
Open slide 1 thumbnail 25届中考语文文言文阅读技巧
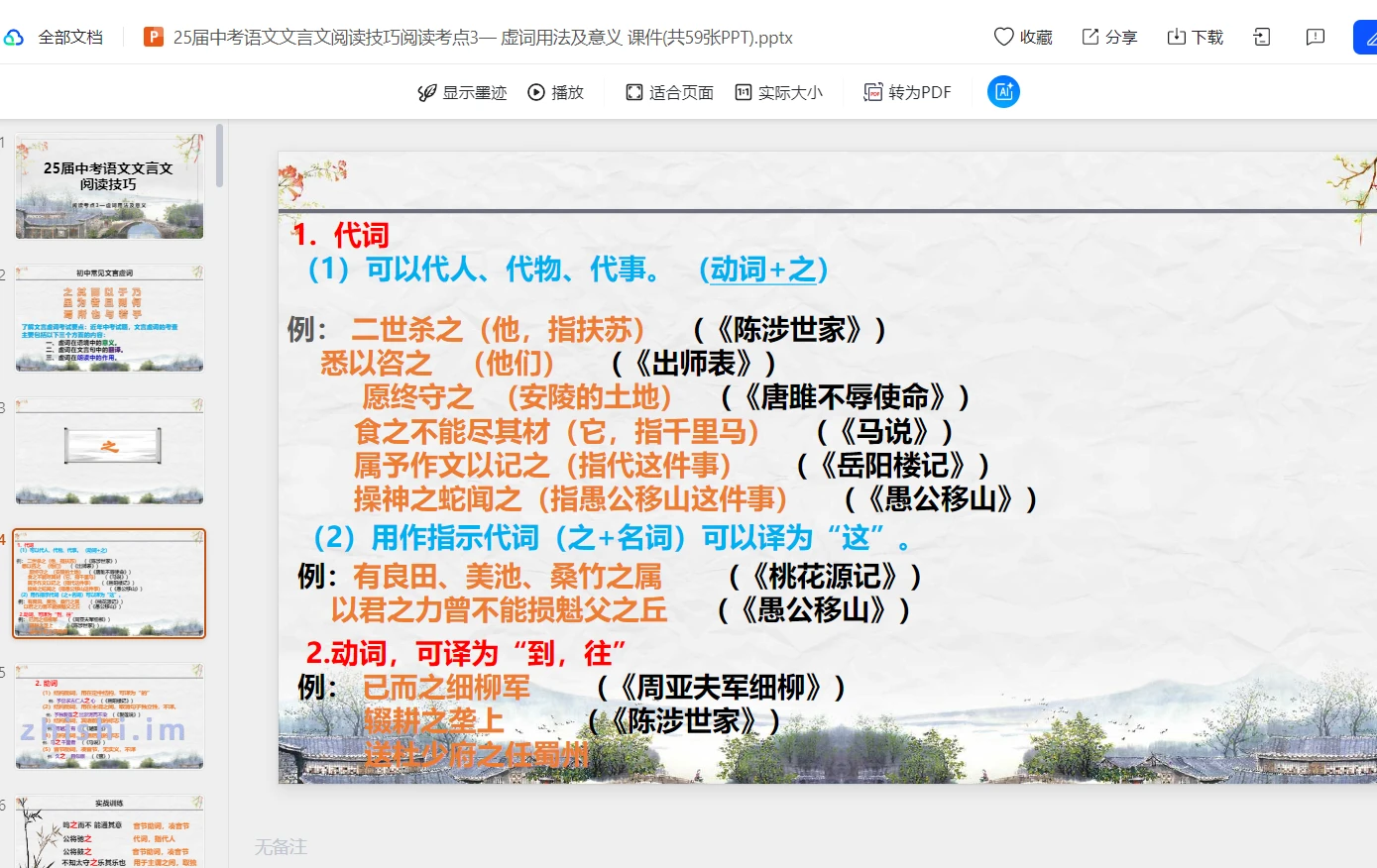click(109, 186)
